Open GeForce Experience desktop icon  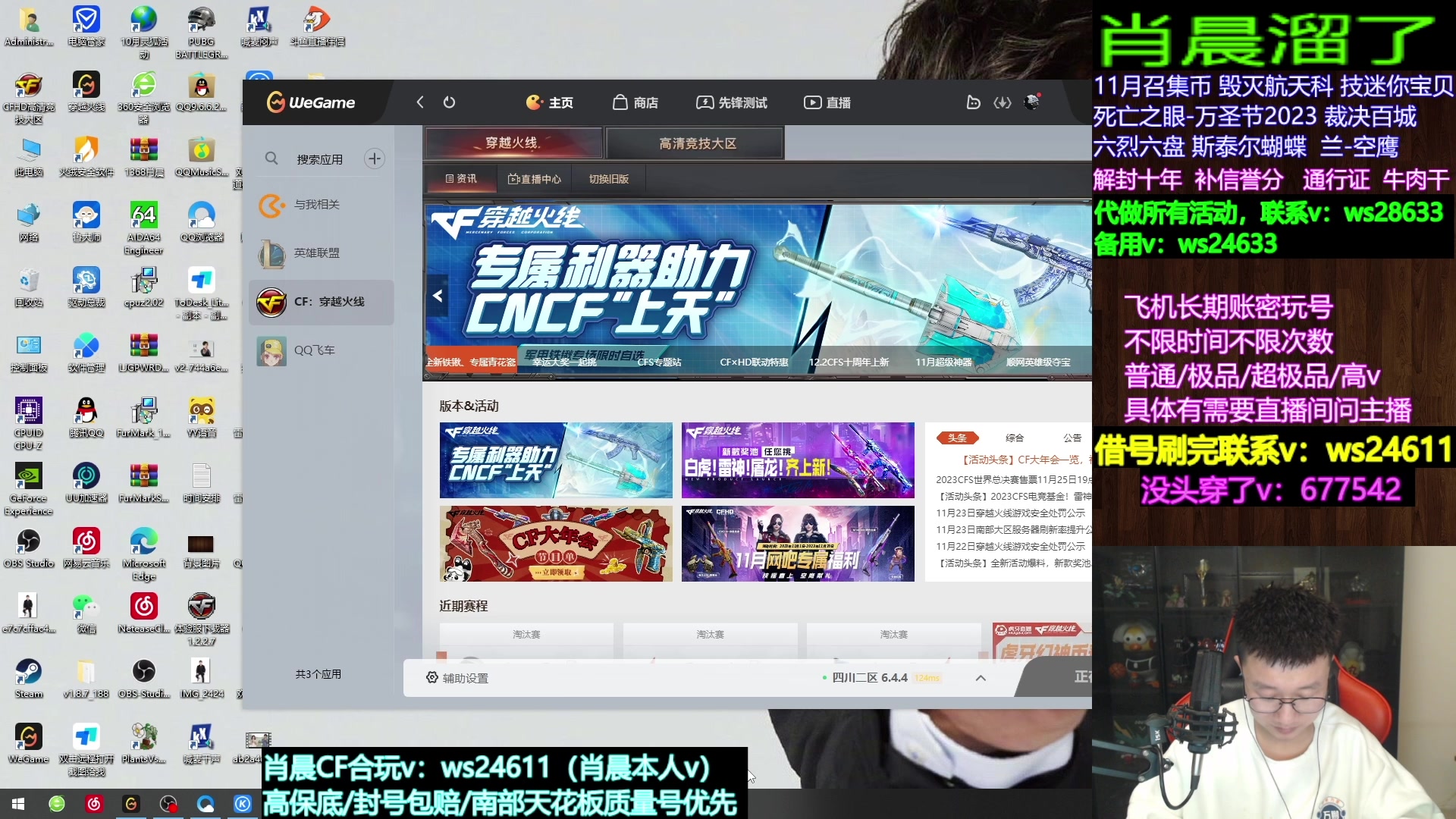(29, 489)
